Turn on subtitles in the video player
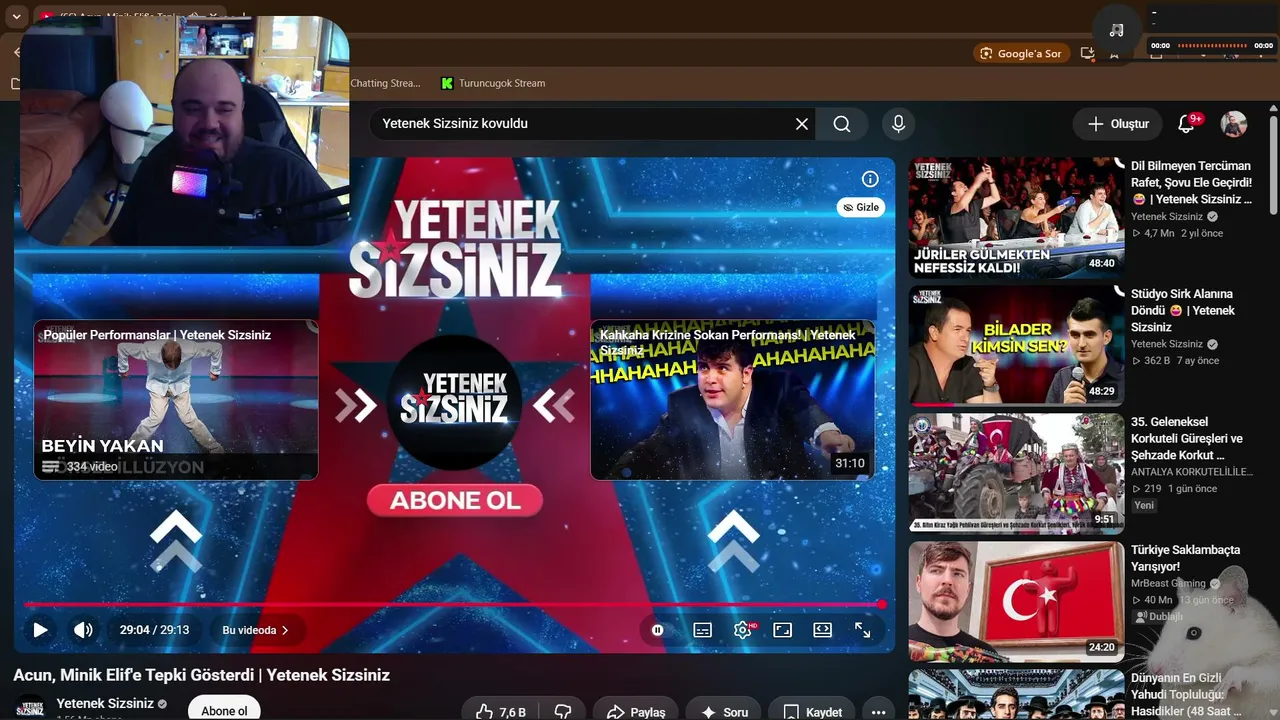 [x=703, y=630]
